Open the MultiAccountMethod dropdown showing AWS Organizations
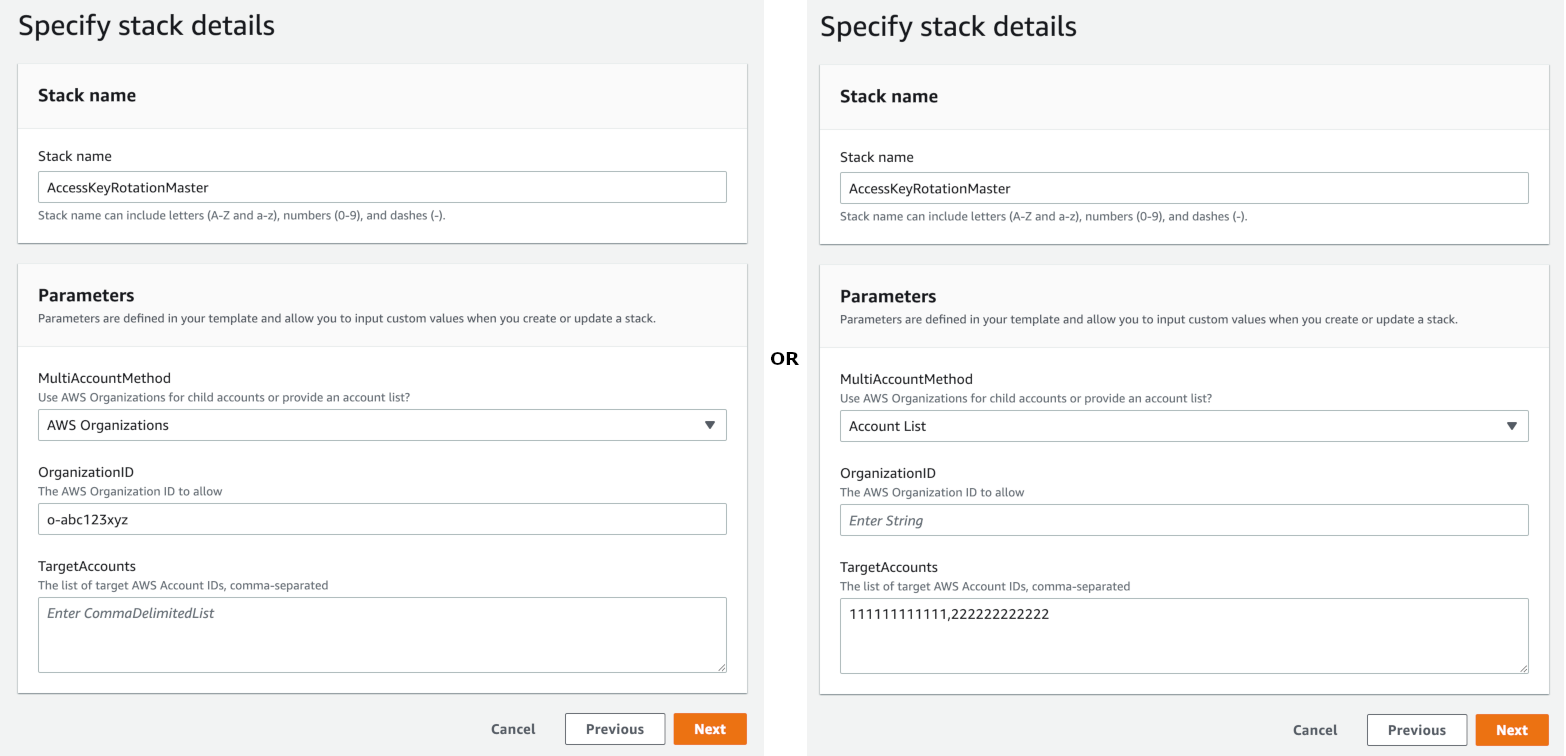The width and height of the screenshot is (1566, 756). (382, 425)
